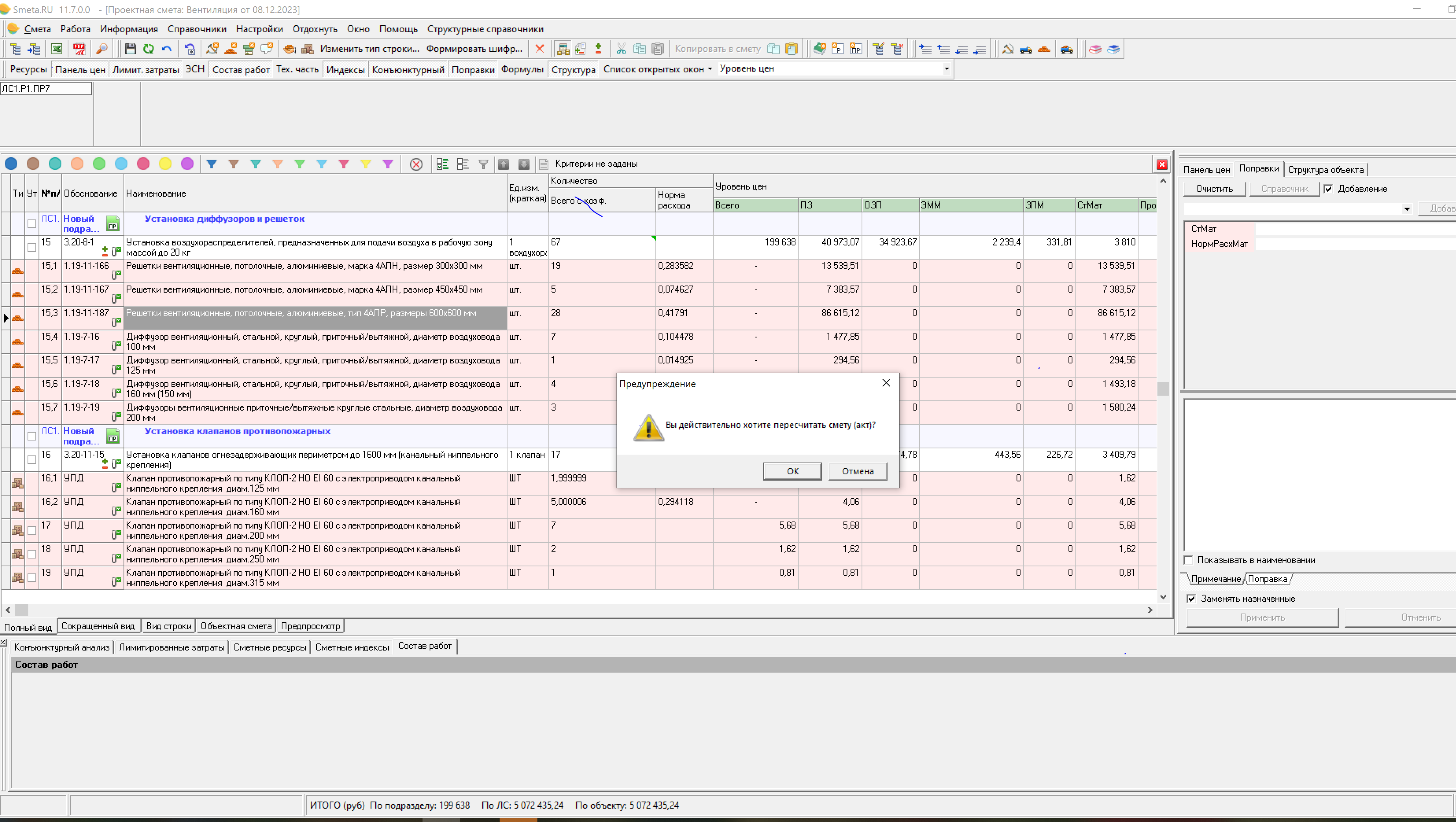Image resolution: width=1456 pixels, height=822 pixels.
Task: Open the combo box above СтМат list
Action: tap(1406, 209)
